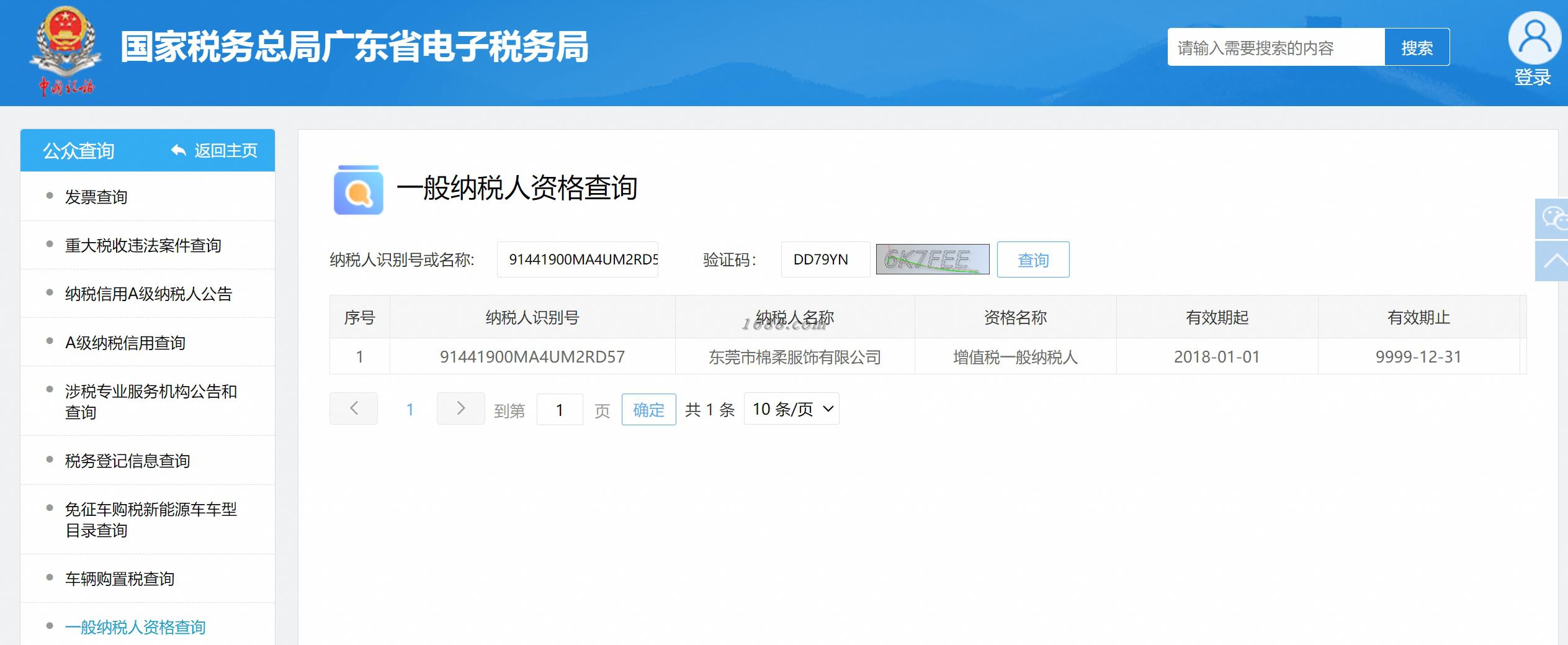Open 发票查询 in the sidebar
1568x645 pixels.
(96, 197)
